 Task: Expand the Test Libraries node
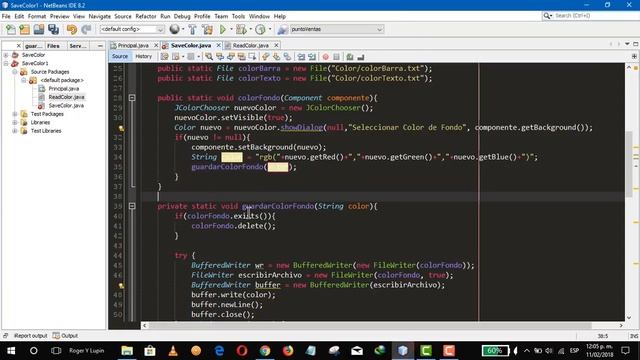[x=15, y=131]
